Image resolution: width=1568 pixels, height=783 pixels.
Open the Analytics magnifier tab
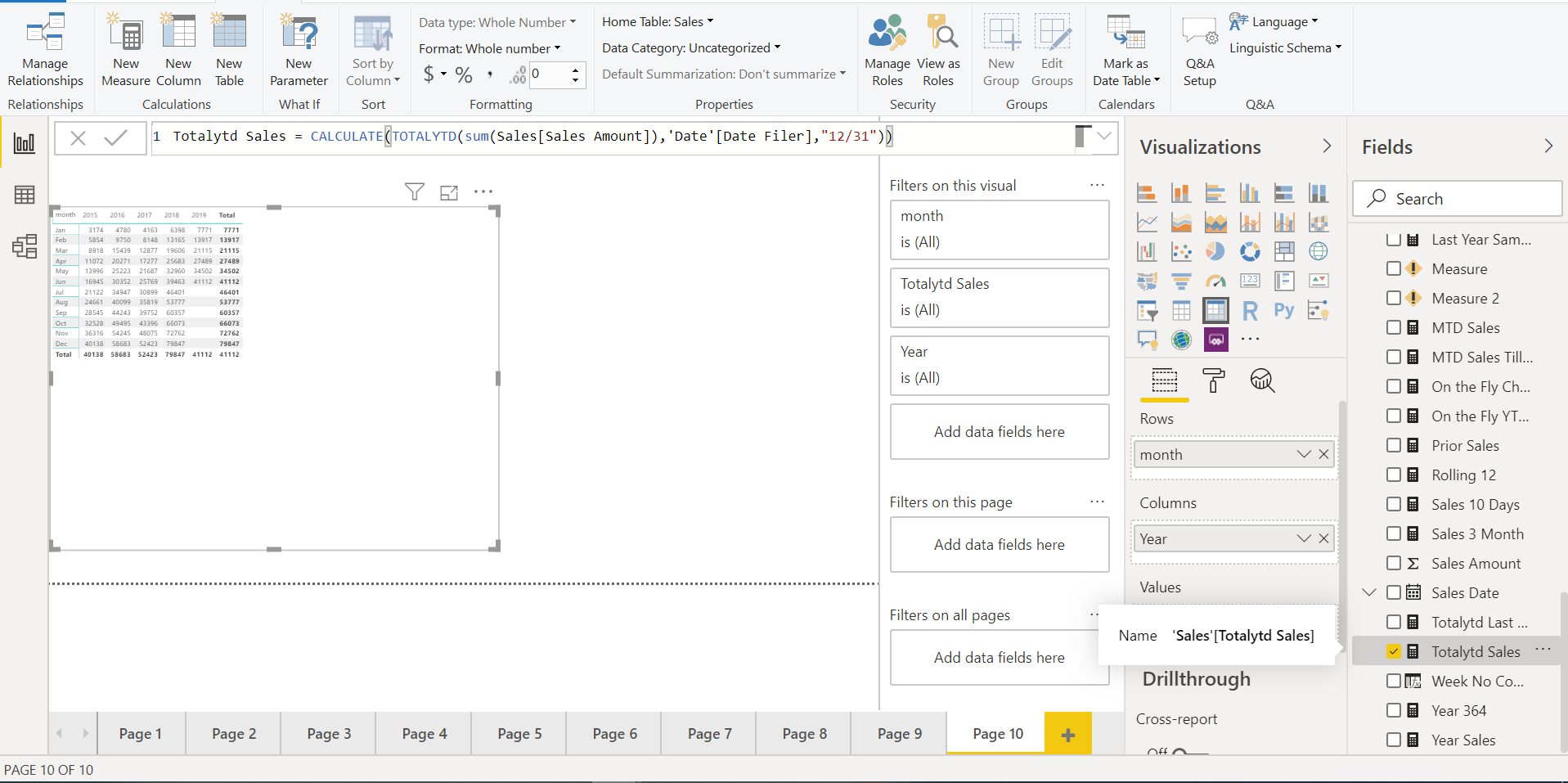click(1262, 380)
